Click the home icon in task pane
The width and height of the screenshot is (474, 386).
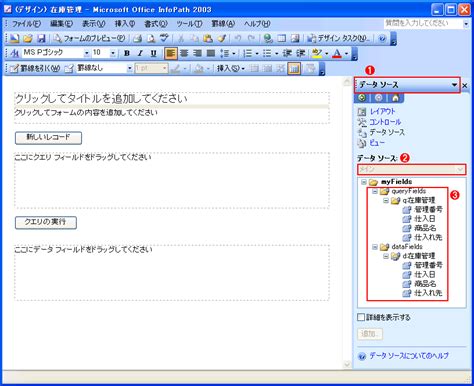pyautogui.click(x=395, y=98)
